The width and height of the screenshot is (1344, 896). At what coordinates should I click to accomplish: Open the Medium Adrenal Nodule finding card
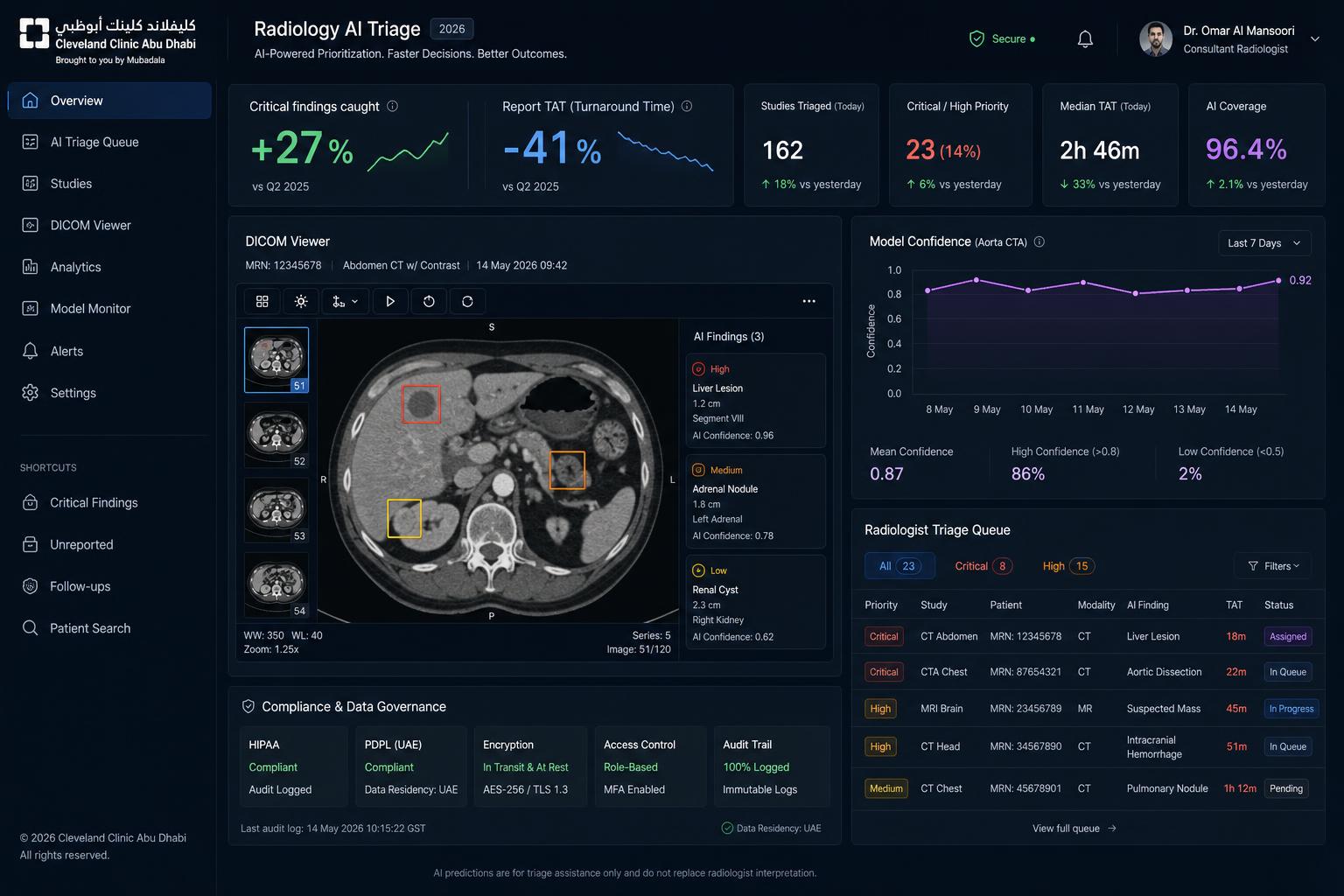click(x=756, y=501)
